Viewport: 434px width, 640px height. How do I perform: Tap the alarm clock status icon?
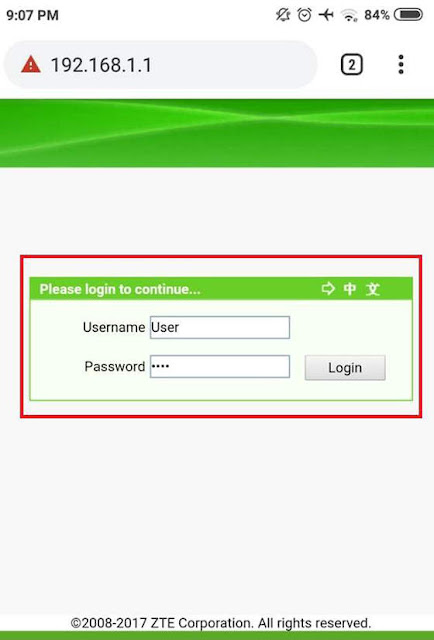tap(305, 15)
